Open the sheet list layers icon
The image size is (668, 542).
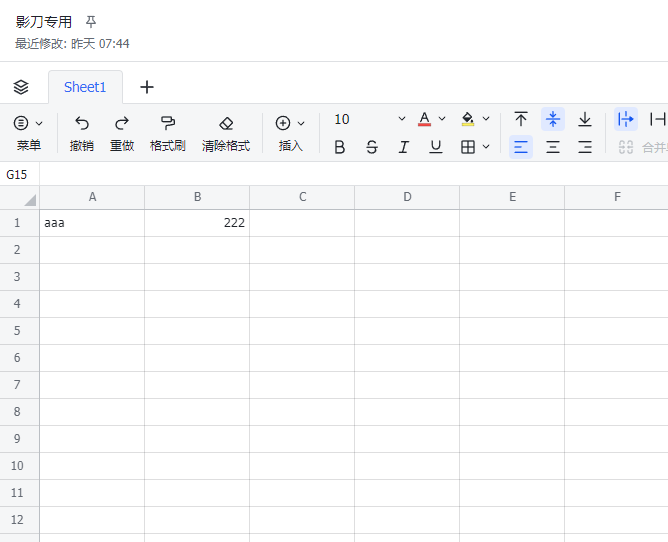point(21,87)
